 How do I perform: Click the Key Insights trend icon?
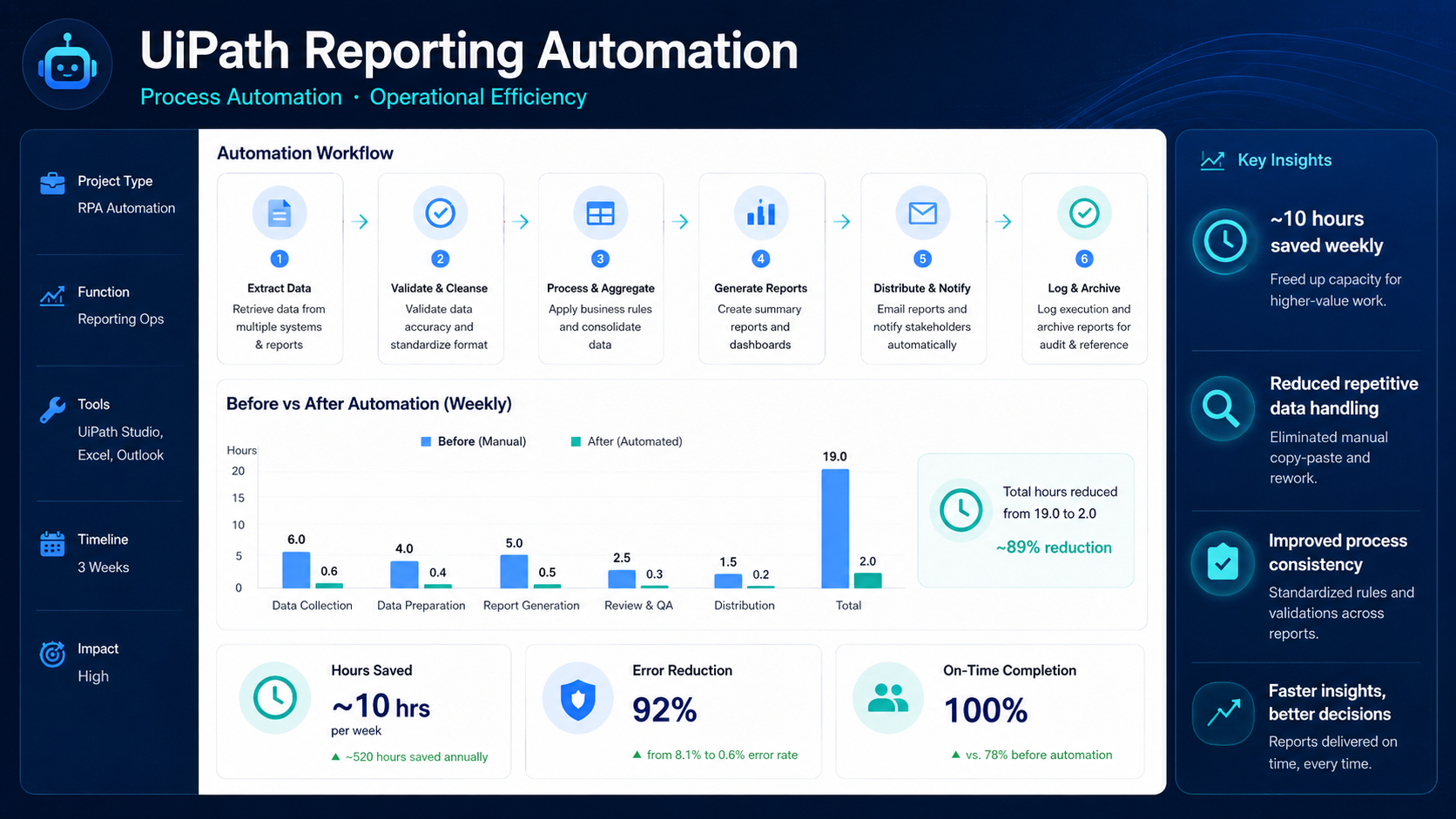[x=1212, y=160]
